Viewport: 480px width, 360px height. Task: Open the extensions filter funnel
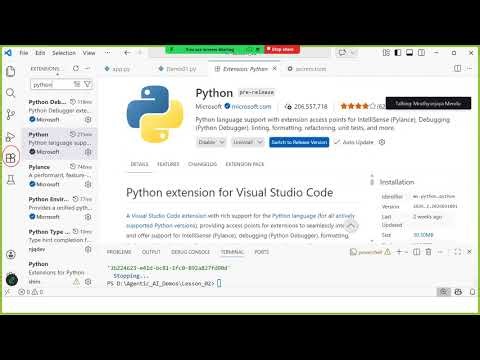87,84
